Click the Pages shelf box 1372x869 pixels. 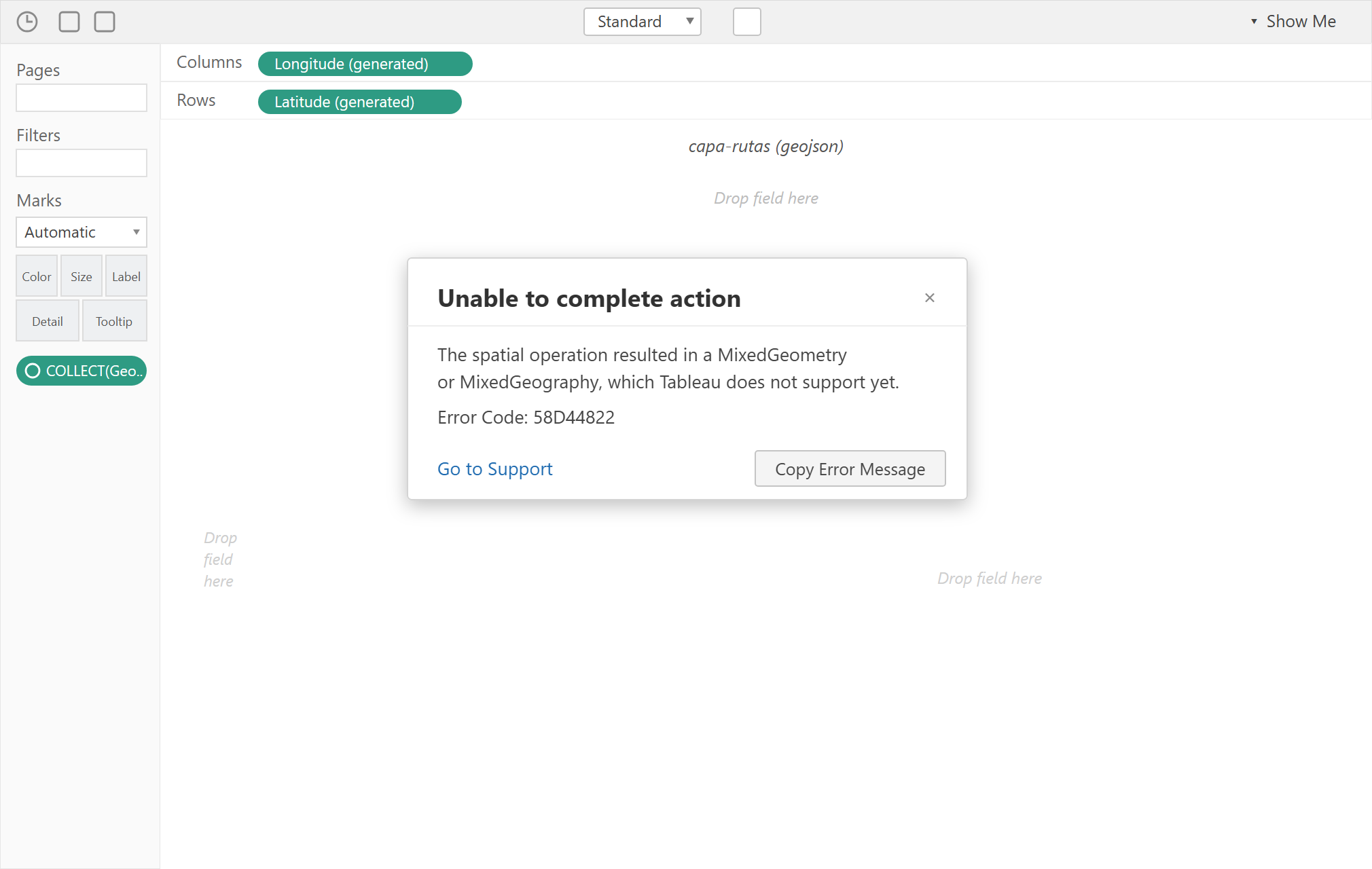(x=82, y=98)
